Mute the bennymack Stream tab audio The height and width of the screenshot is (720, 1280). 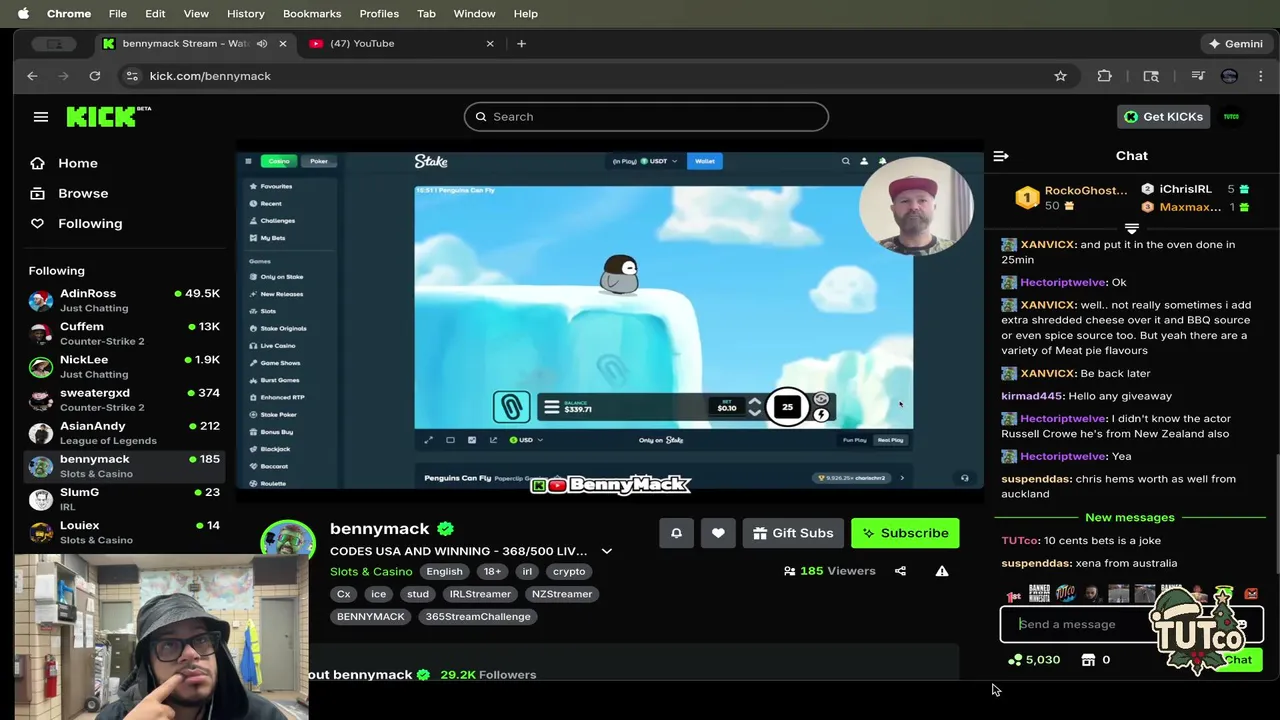(262, 43)
